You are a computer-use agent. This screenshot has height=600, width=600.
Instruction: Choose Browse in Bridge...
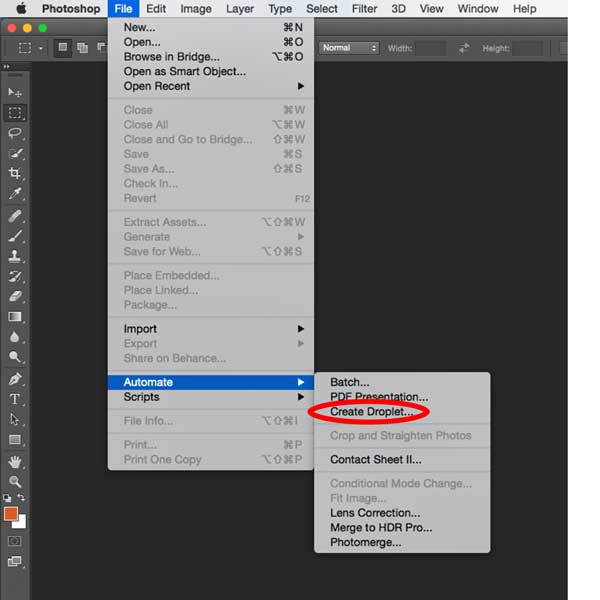tap(211, 57)
